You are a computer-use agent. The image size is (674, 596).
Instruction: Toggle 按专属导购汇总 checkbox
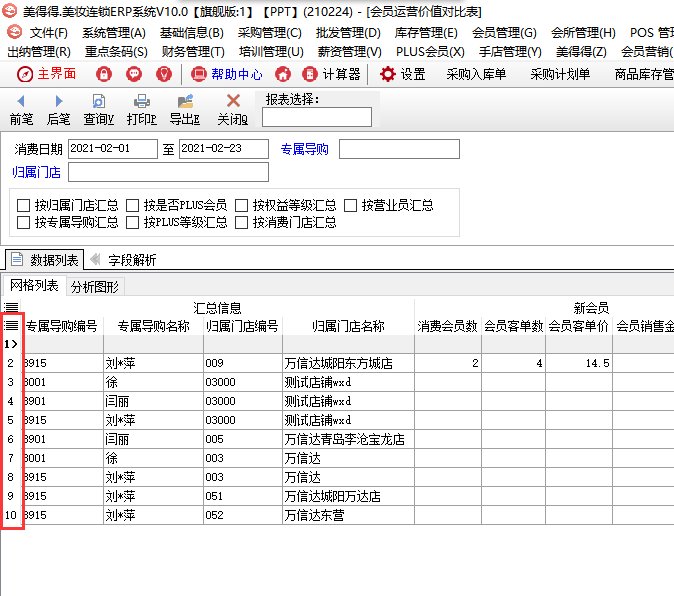point(23,223)
